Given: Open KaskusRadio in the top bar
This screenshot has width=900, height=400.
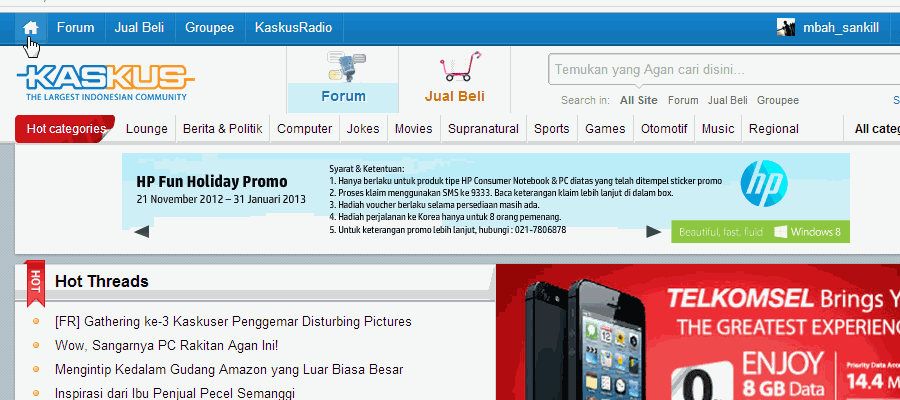Looking at the screenshot, I should (x=293, y=28).
